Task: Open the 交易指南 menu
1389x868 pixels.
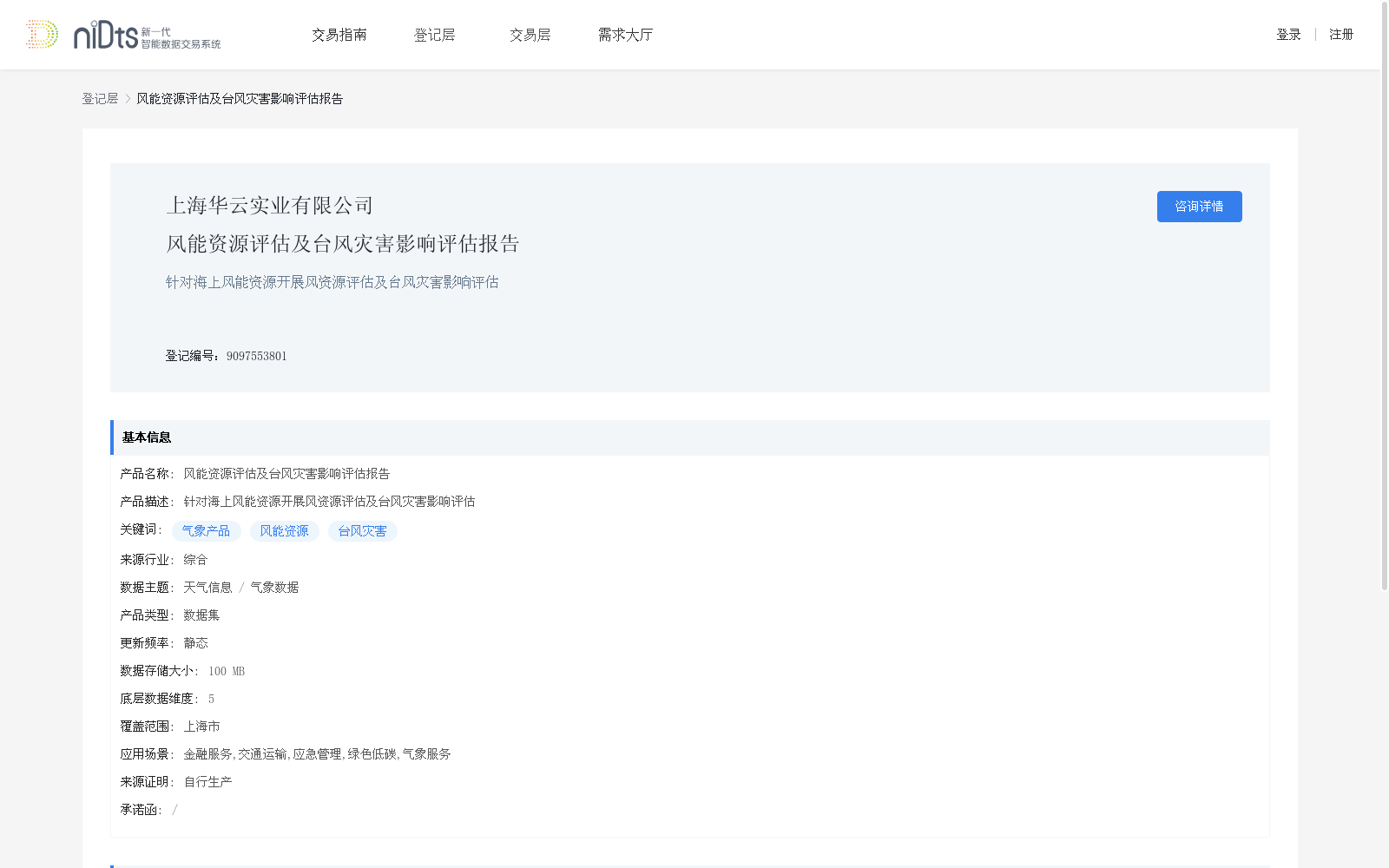Action: pos(339,35)
